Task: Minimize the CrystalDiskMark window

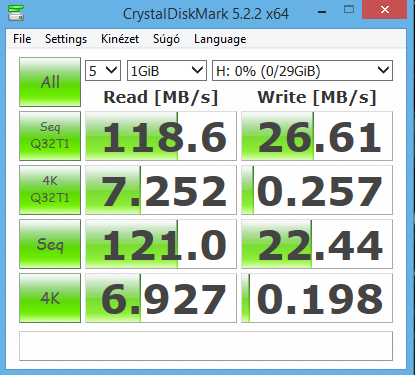Action: click(322, 11)
